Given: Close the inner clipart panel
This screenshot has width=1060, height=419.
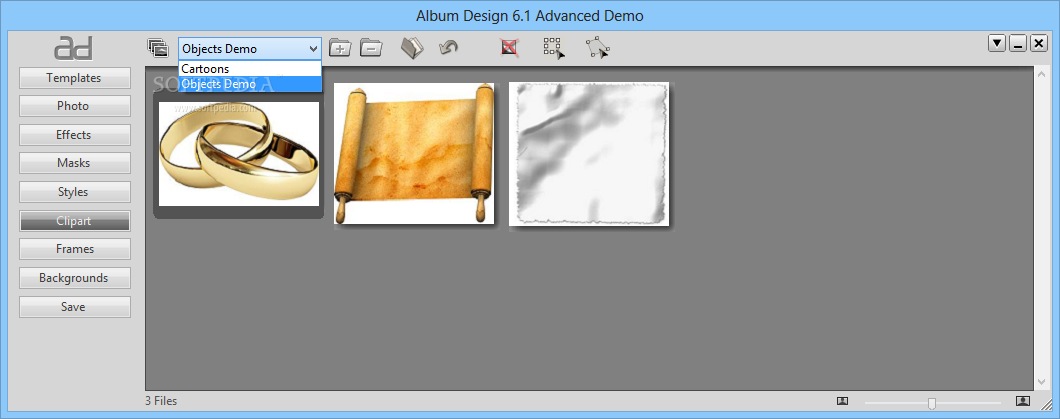Looking at the screenshot, I should (1038, 43).
